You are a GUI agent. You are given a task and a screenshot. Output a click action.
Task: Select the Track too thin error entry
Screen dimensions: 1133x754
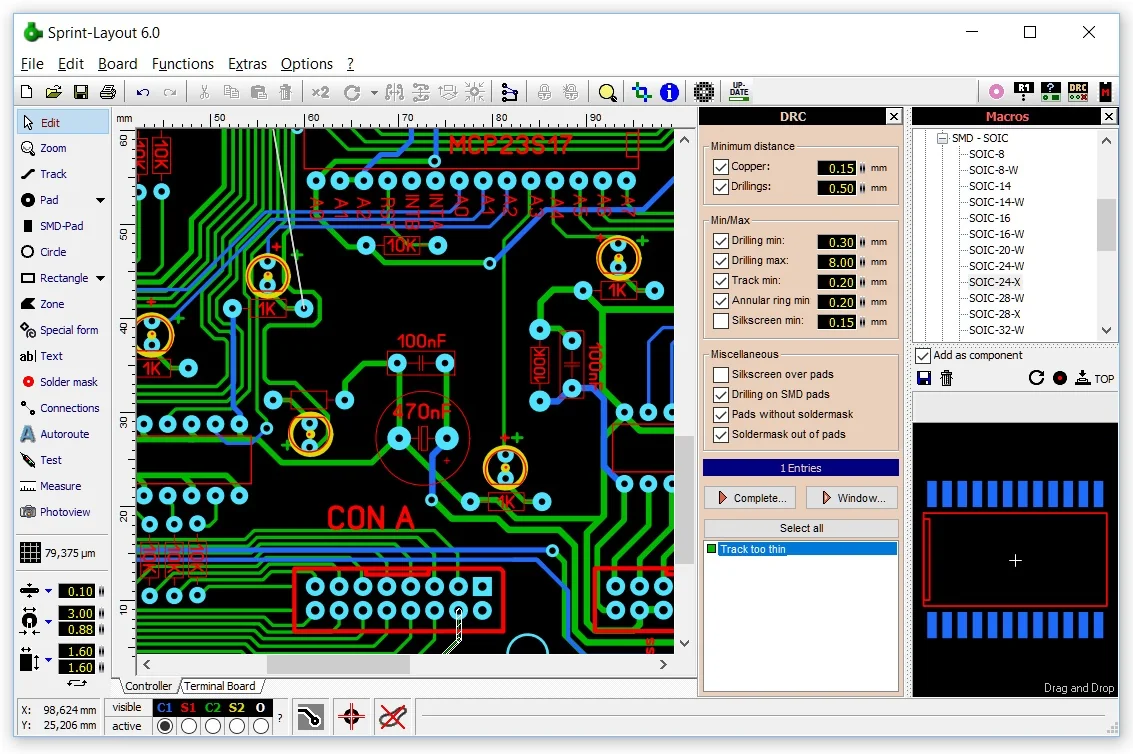tap(800, 548)
